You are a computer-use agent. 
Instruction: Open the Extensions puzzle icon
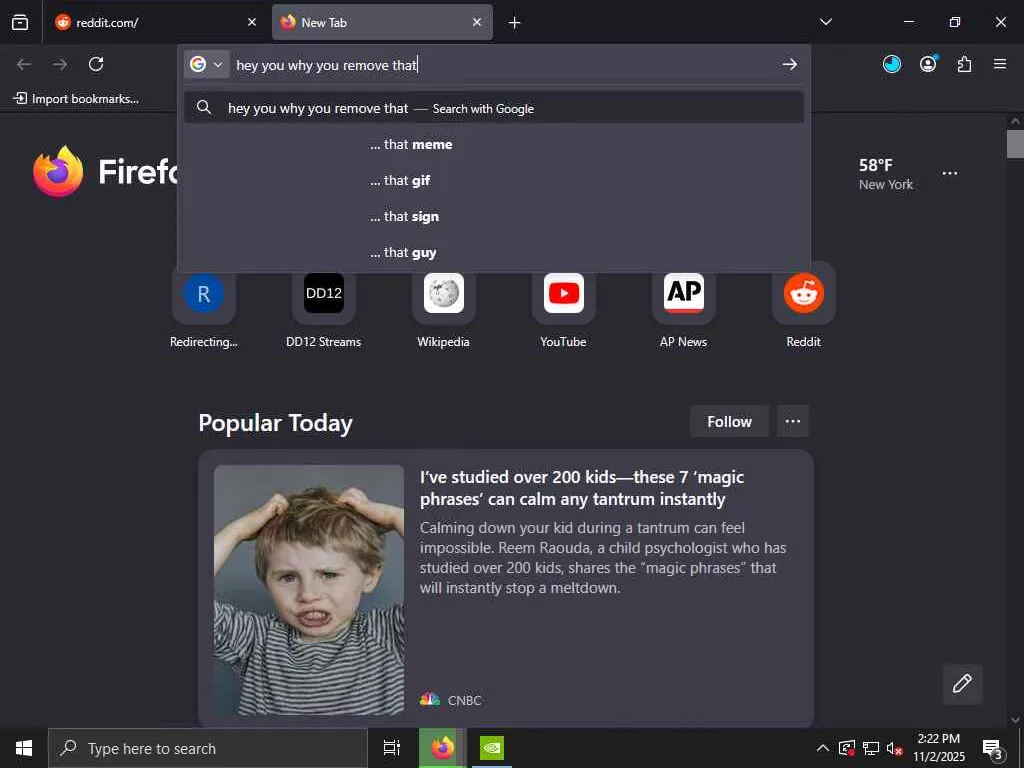[x=964, y=64]
